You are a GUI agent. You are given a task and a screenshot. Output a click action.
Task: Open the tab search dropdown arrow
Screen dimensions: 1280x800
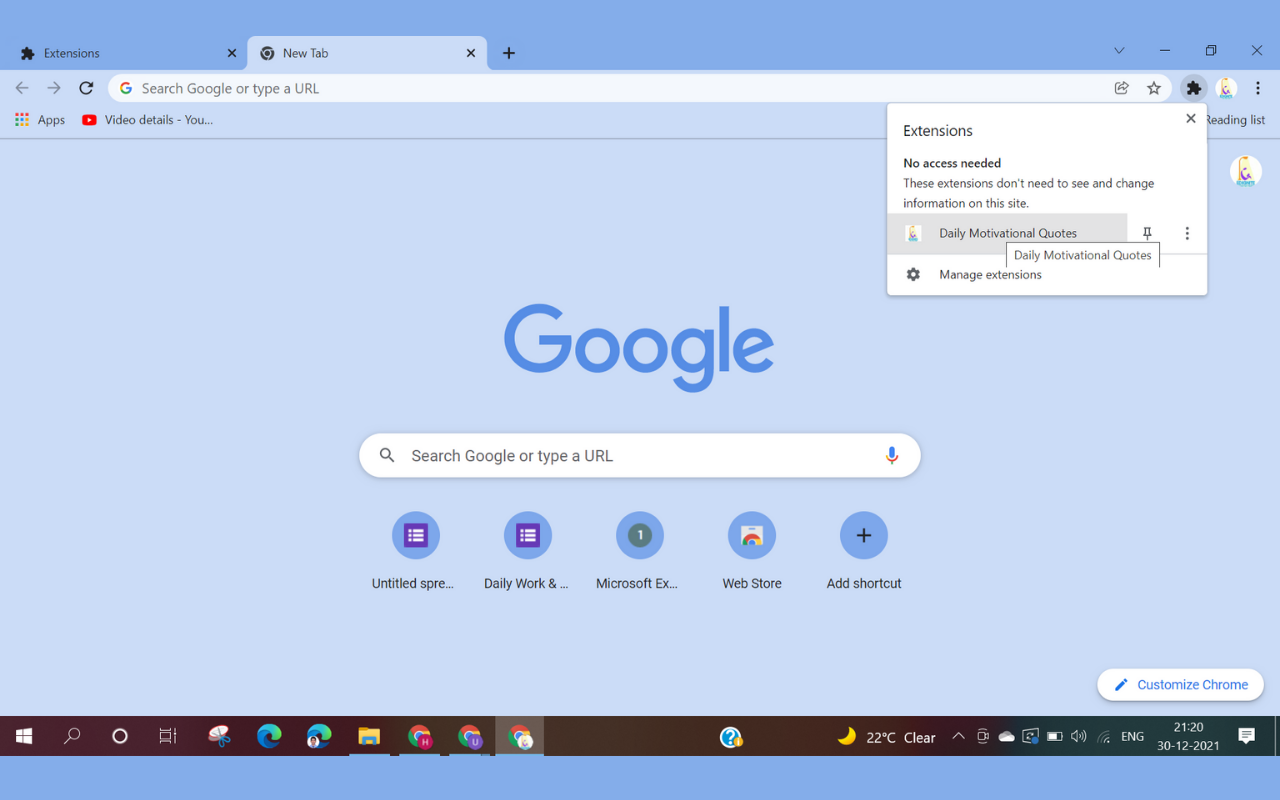click(1119, 51)
